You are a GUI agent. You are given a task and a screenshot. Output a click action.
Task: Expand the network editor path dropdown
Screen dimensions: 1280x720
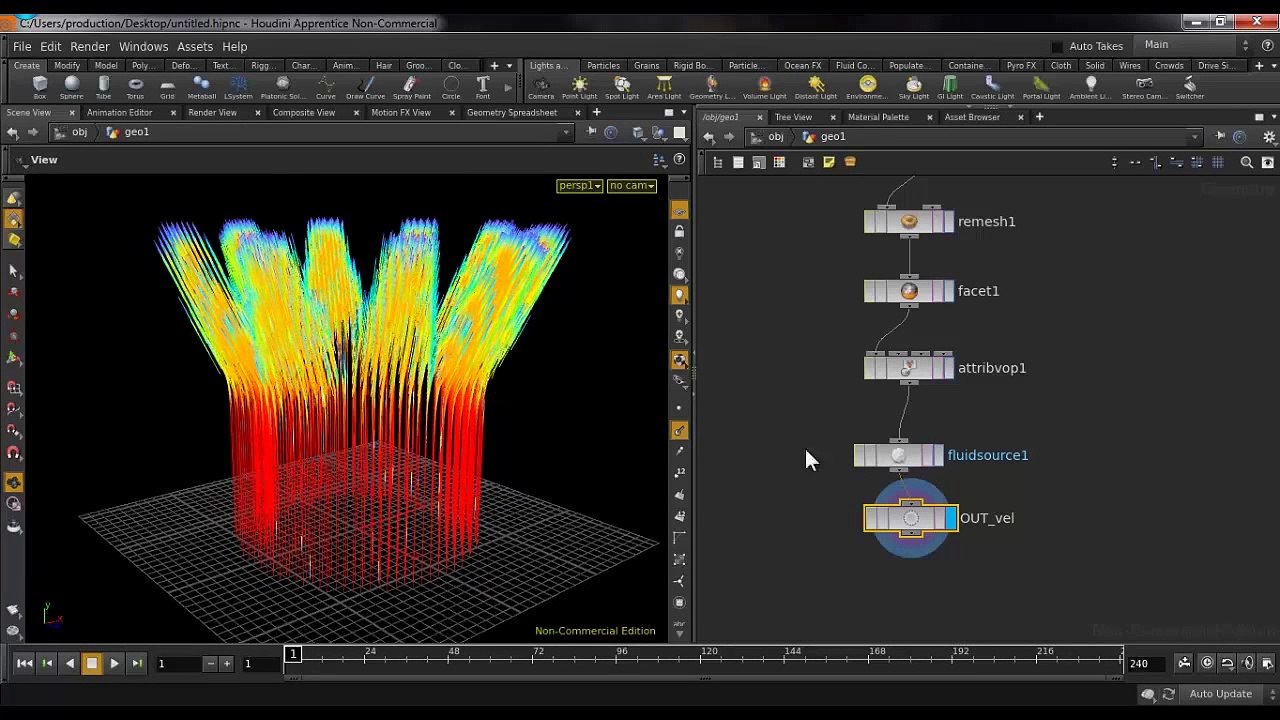coord(1194,137)
